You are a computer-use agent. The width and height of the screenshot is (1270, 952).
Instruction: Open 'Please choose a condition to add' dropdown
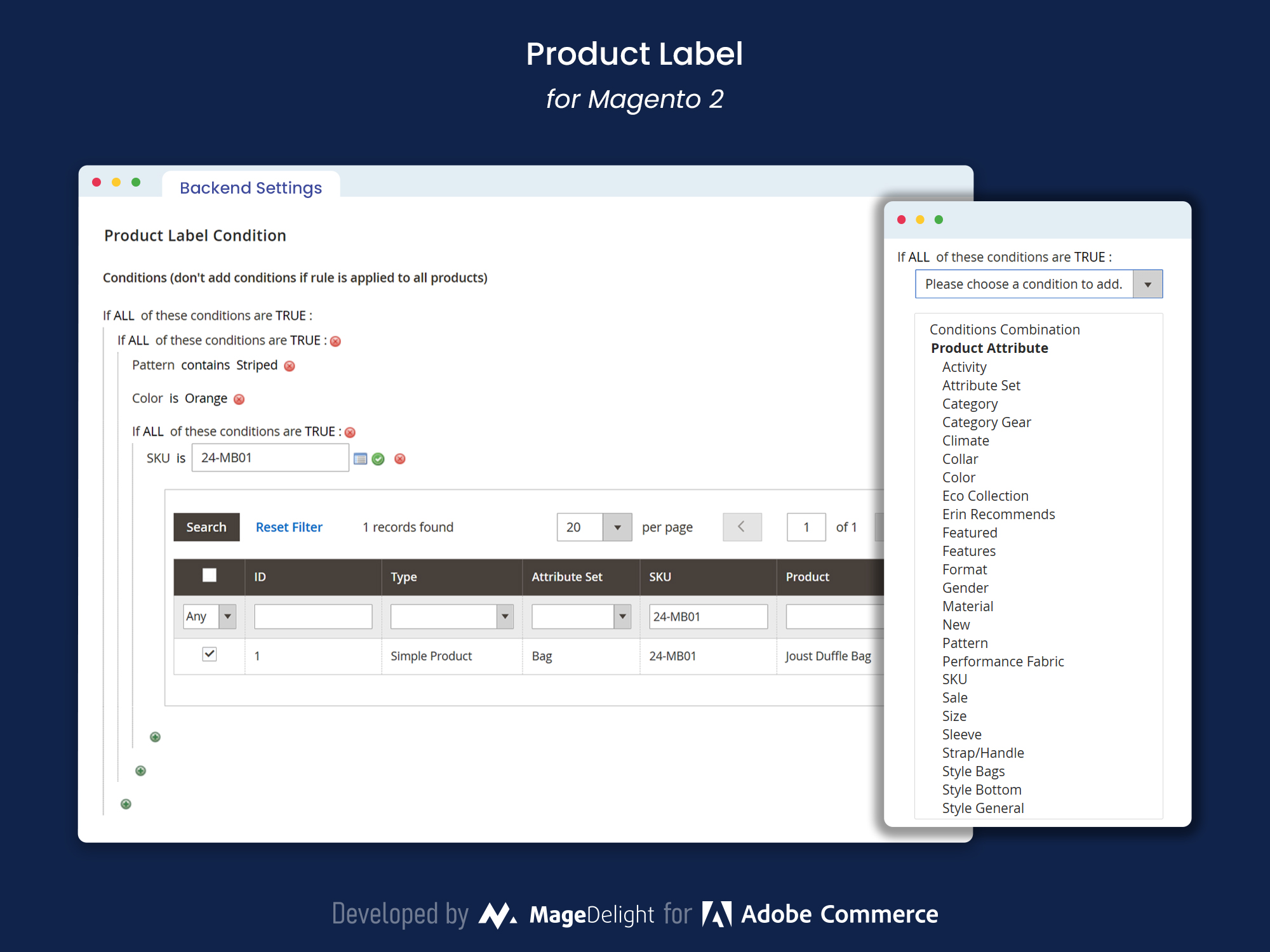click(1039, 284)
